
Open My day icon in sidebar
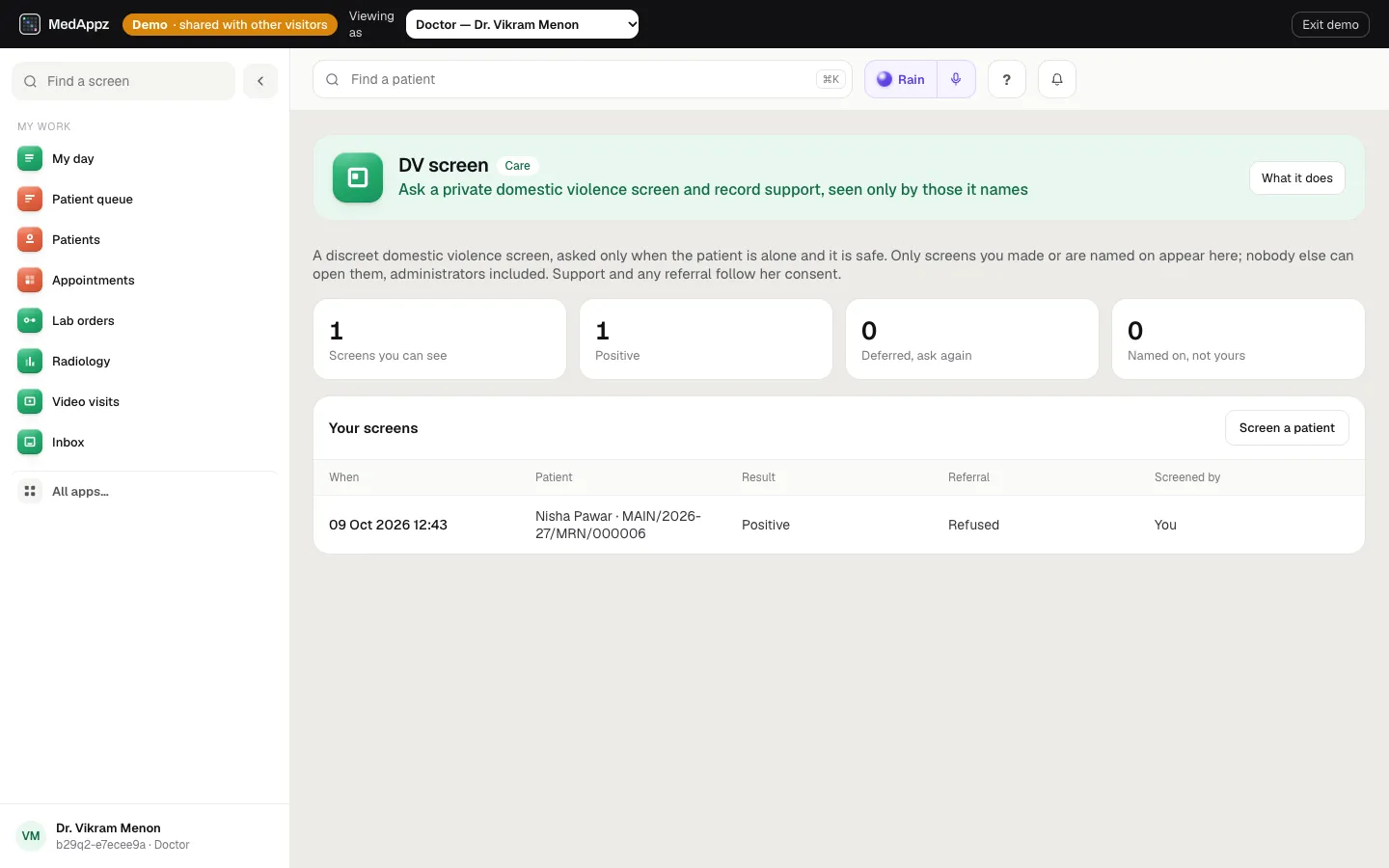coord(30,158)
